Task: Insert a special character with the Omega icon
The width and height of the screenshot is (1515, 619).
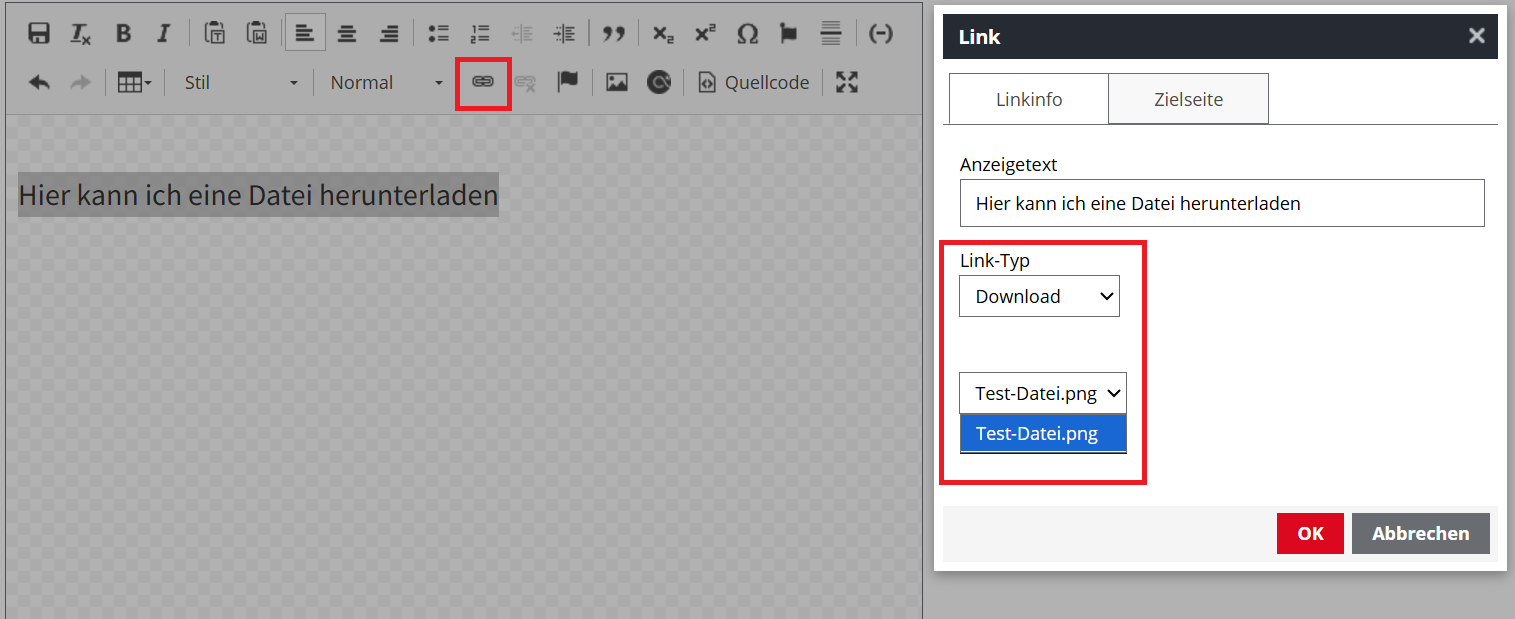Action: click(x=747, y=33)
